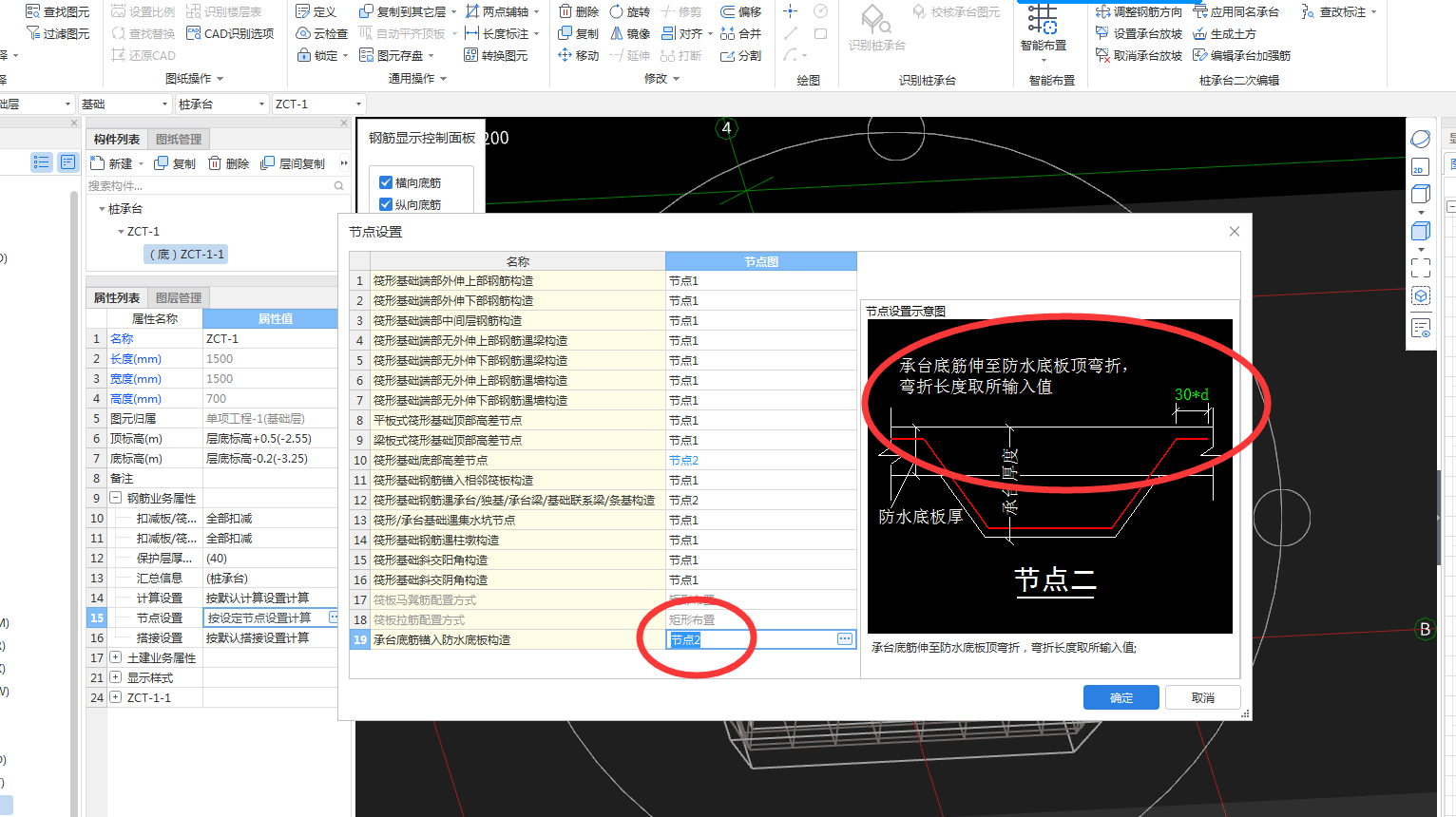Click the toolbar overflow arrows after 层间复制

coord(344,163)
